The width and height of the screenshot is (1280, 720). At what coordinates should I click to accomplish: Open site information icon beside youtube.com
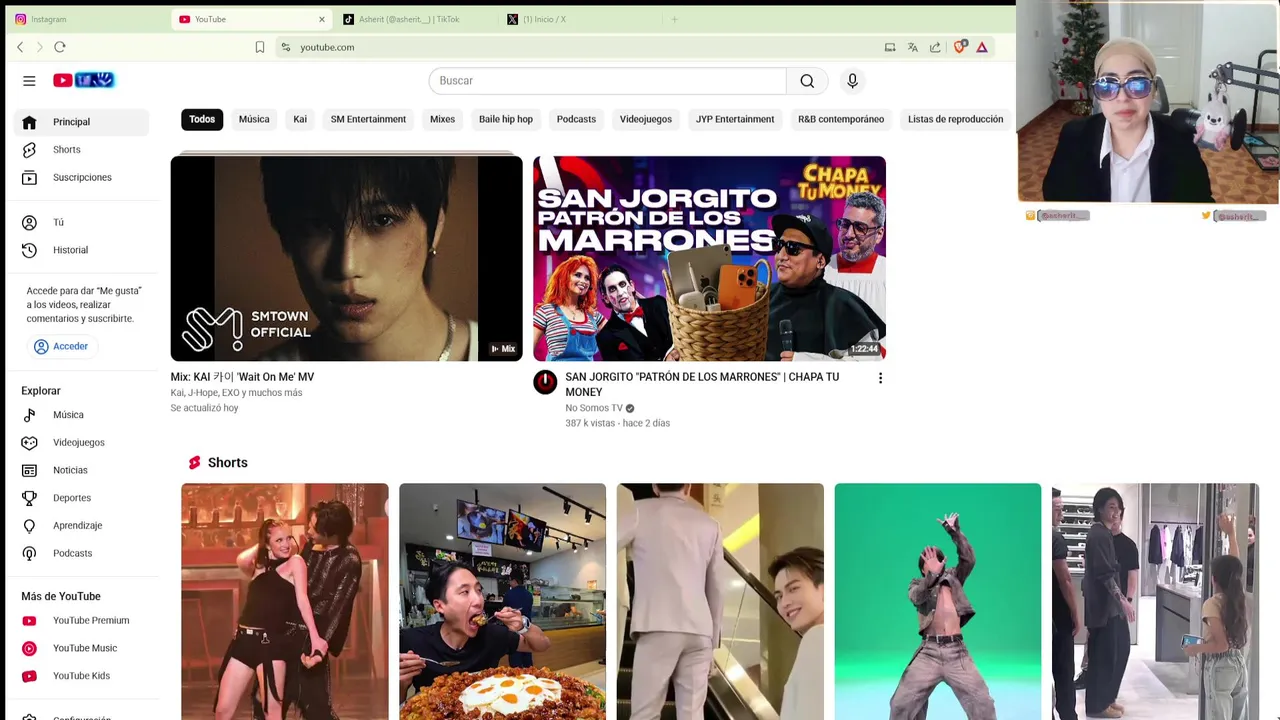285,47
